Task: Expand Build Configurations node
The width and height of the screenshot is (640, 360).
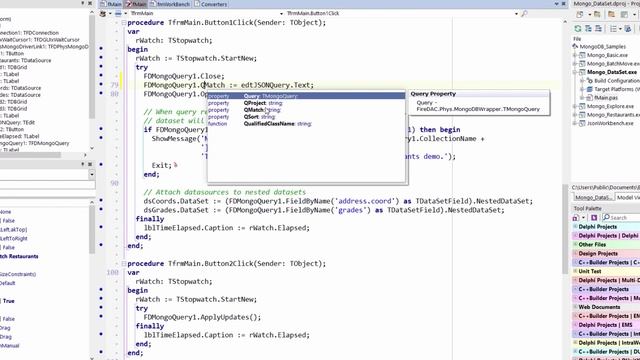Action: coord(583,81)
